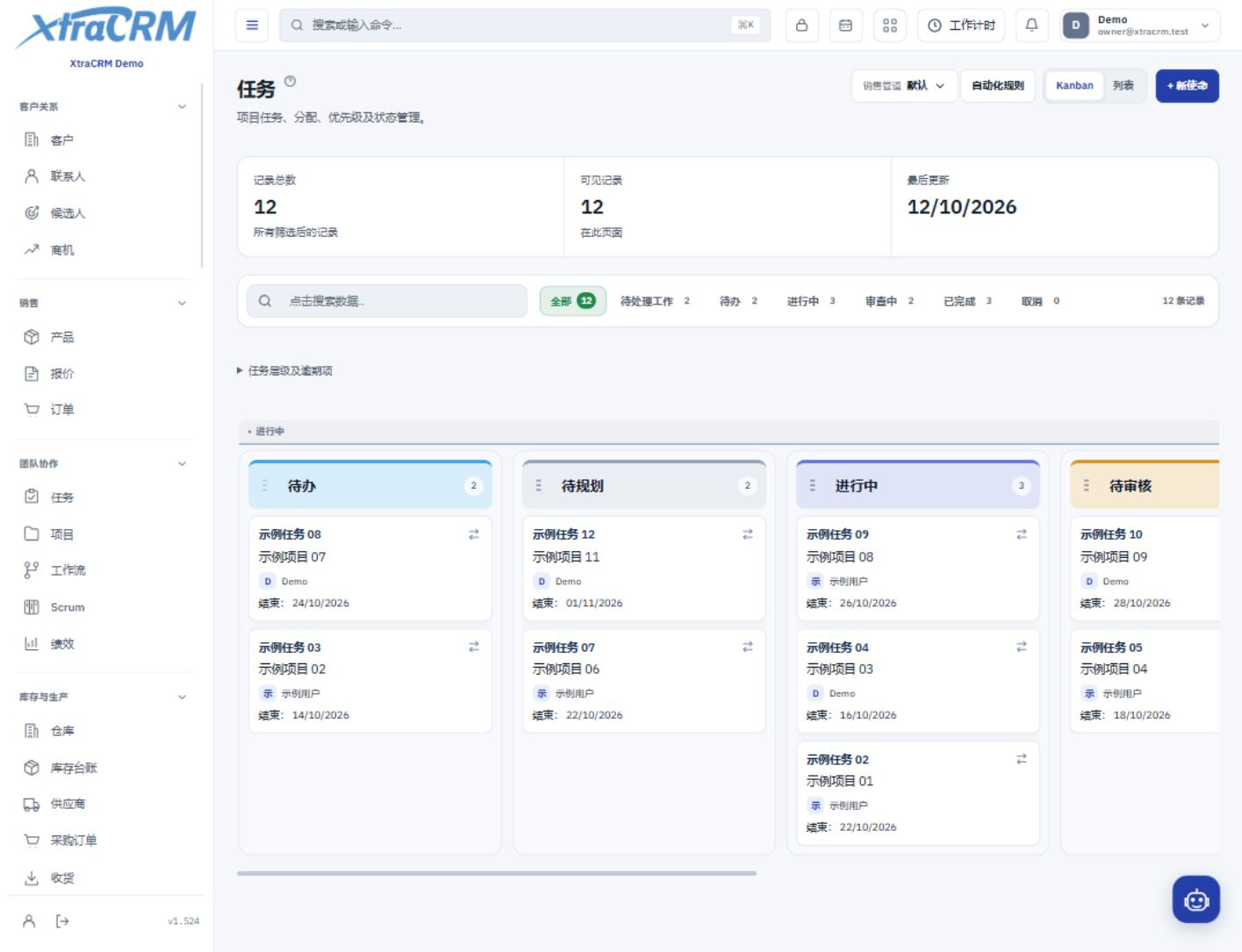Select the 全部 filter tab

tap(572, 301)
